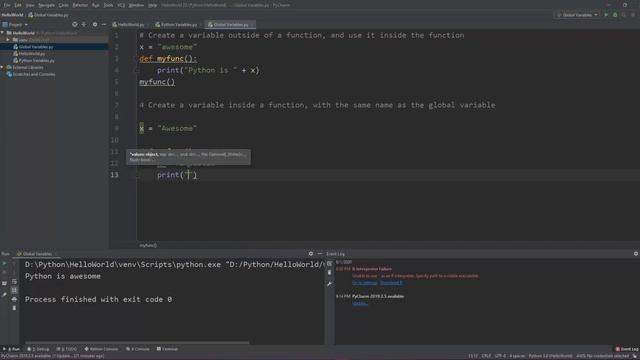This screenshot has width=640, height=360.
Task: Click the Update link in Event Log
Action: tap(360, 303)
